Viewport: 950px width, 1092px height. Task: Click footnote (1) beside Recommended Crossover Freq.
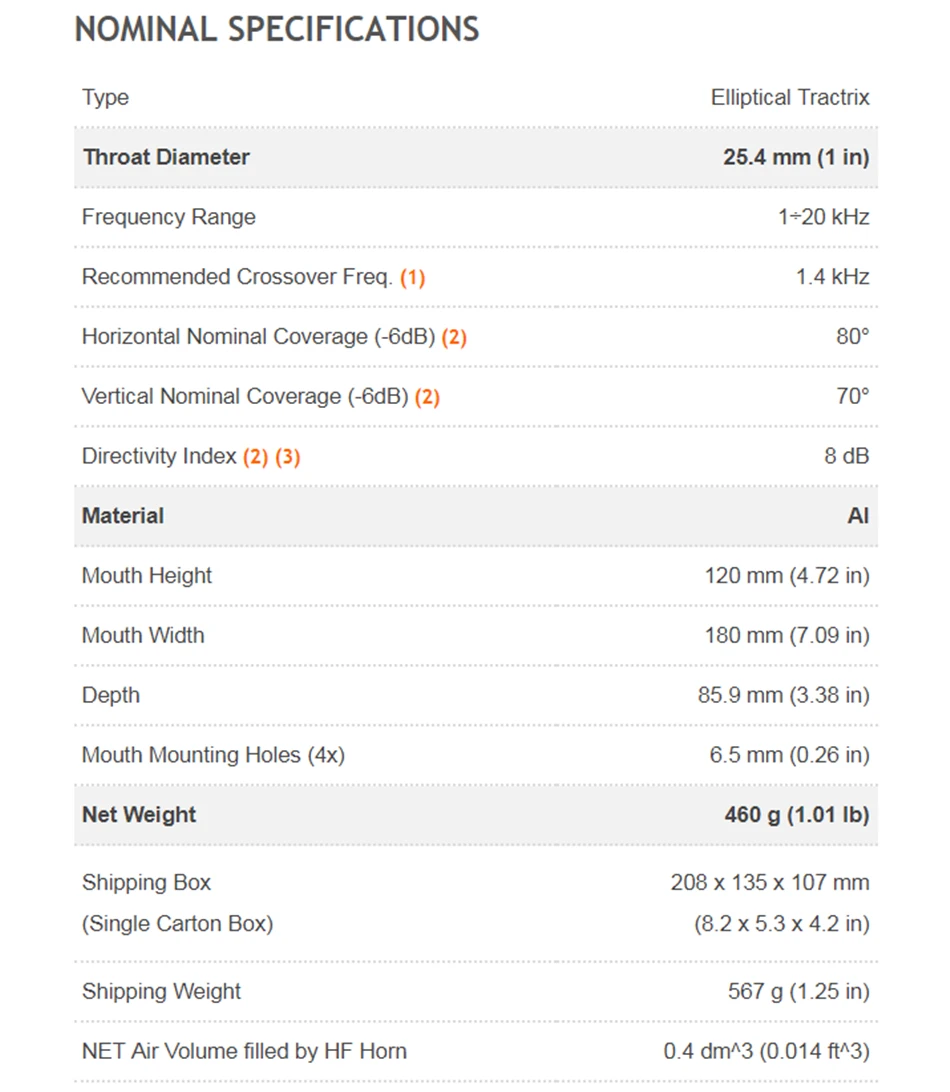[412, 277]
